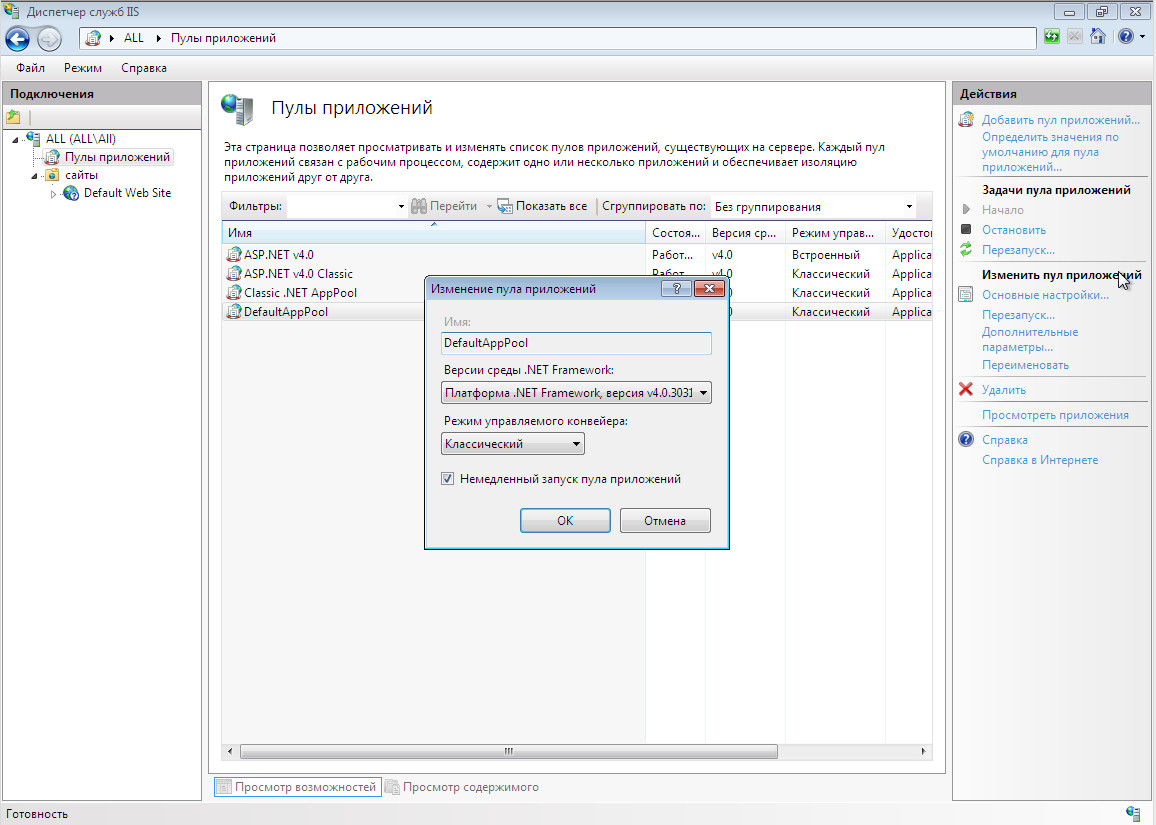The height and width of the screenshot is (825, 1156).
Task: Click the green refresh icon in address bar
Action: pos(1052,37)
